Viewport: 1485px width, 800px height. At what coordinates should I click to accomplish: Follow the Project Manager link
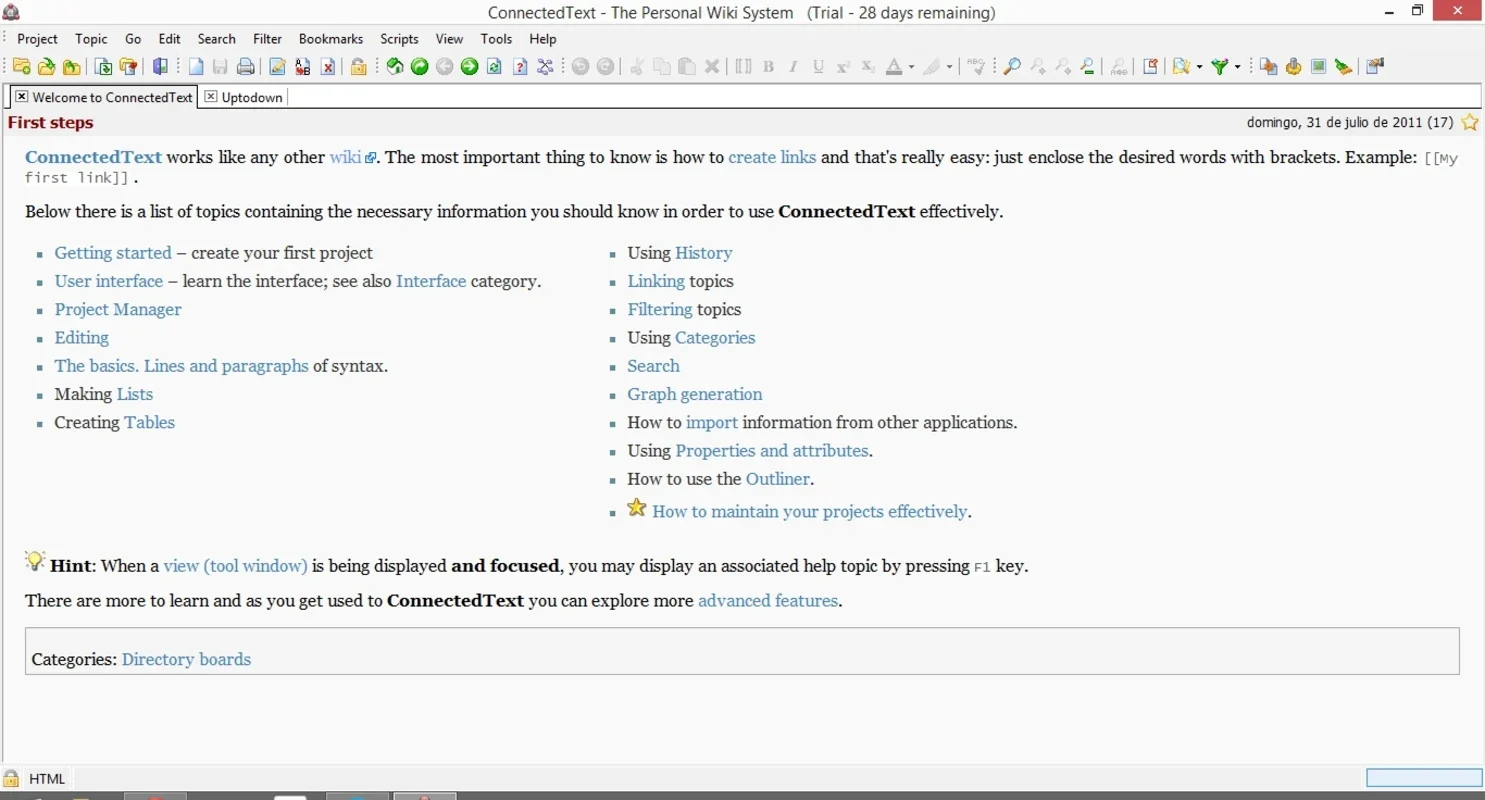click(x=118, y=310)
